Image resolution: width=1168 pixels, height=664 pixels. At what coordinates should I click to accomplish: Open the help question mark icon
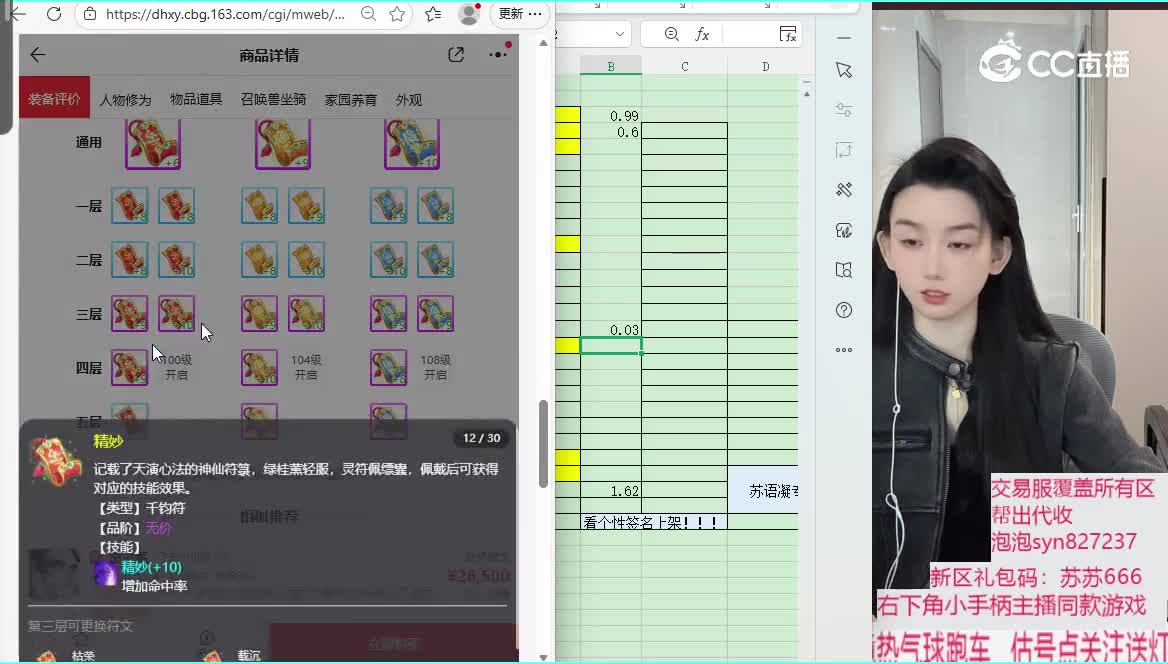tap(844, 310)
